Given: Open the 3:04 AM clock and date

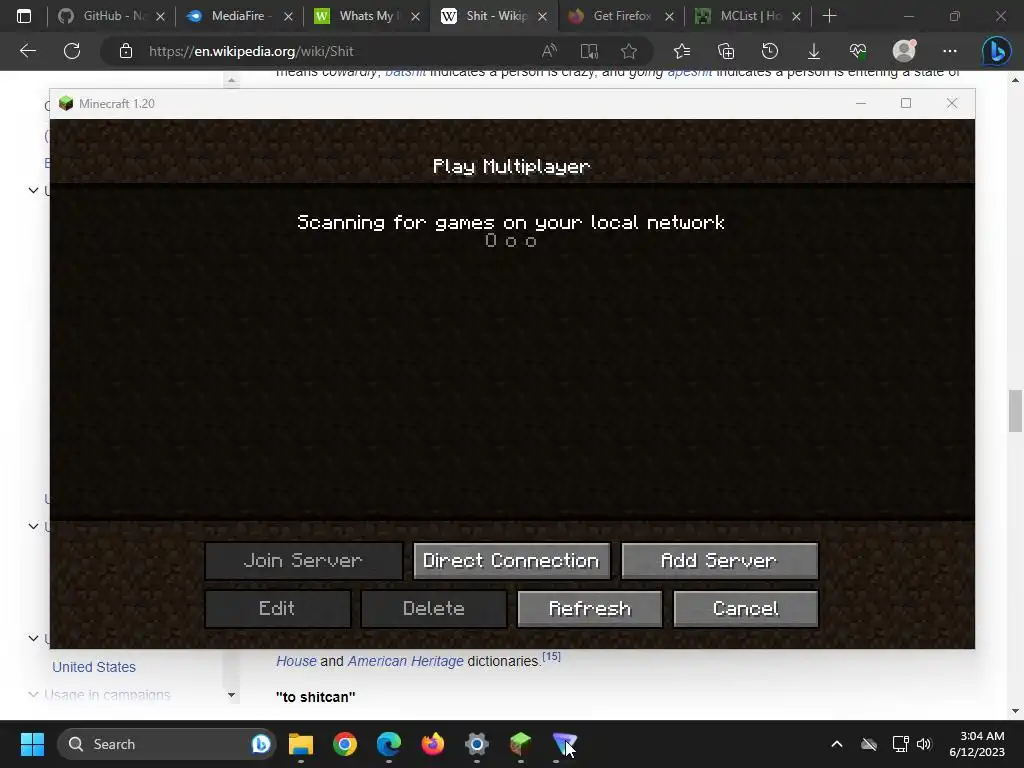Looking at the screenshot, I should (x=977, y=744).
